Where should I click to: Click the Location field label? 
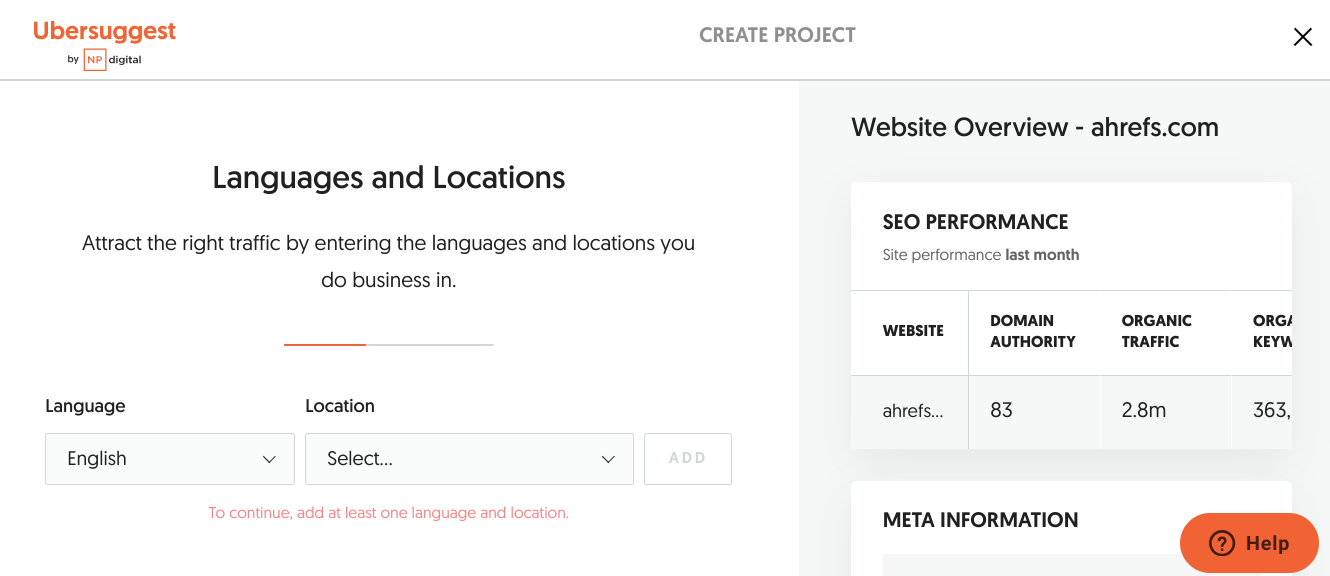click(x=340, y=406)
